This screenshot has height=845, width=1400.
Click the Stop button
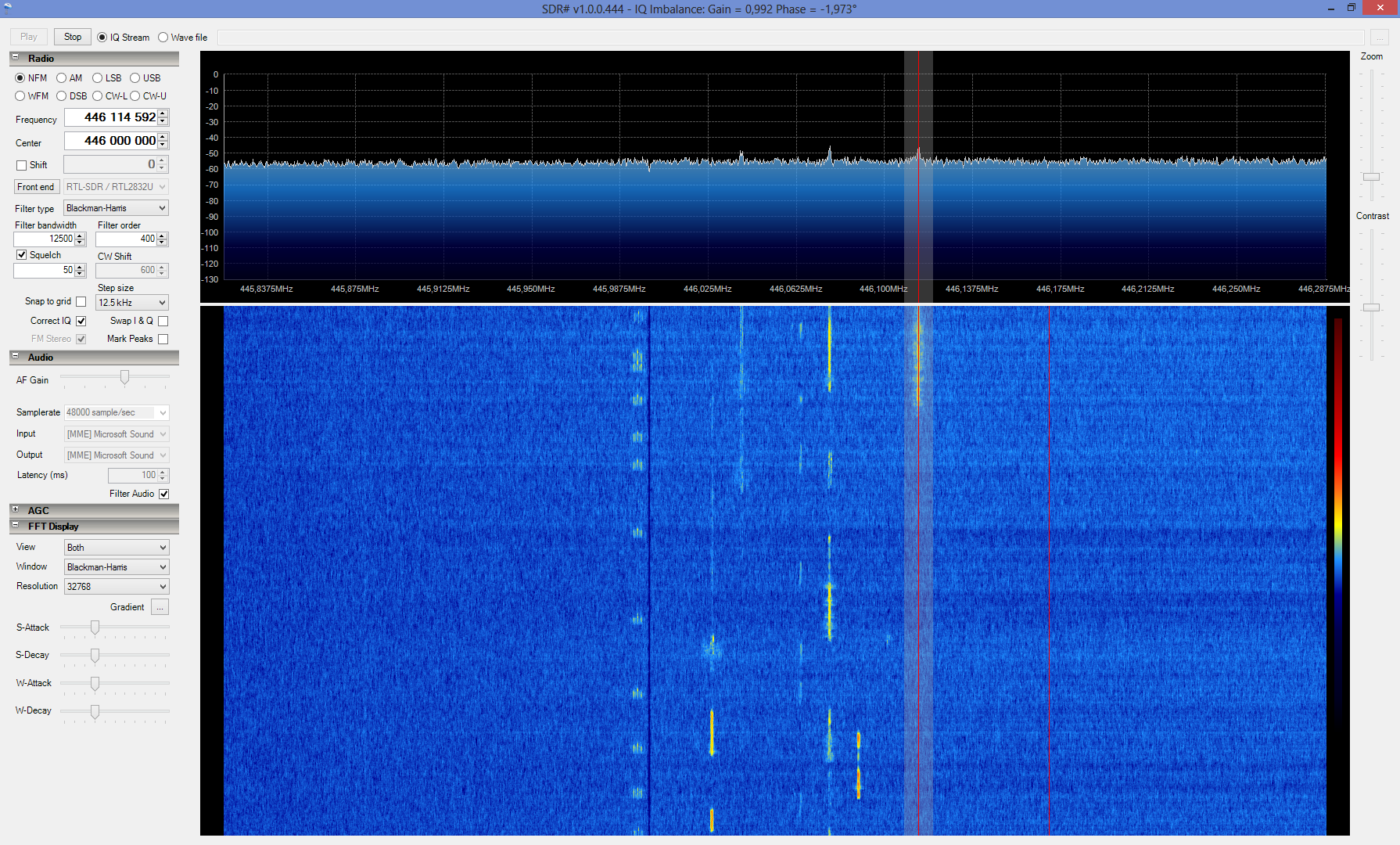tap(73, 37)
